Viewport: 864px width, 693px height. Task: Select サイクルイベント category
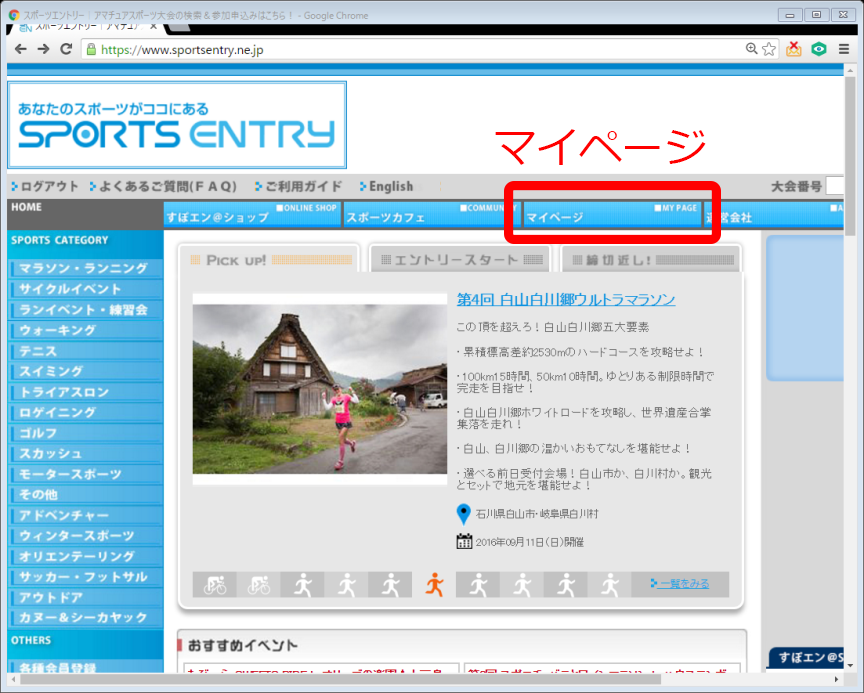point(85,289)
